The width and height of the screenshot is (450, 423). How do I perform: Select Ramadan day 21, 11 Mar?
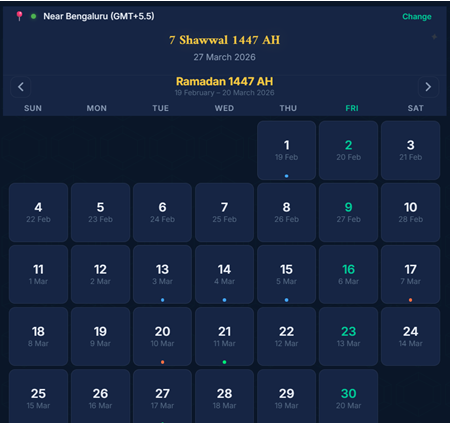pos(224,336)
